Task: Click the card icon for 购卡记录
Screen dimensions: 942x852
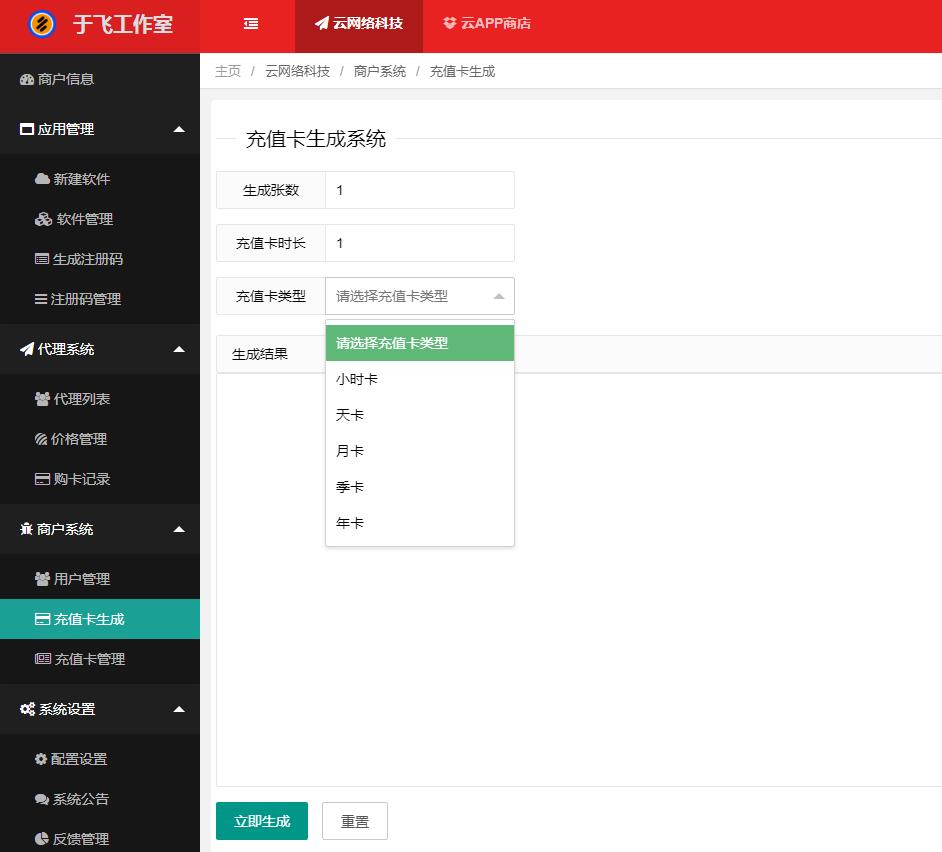Action: 42,479
